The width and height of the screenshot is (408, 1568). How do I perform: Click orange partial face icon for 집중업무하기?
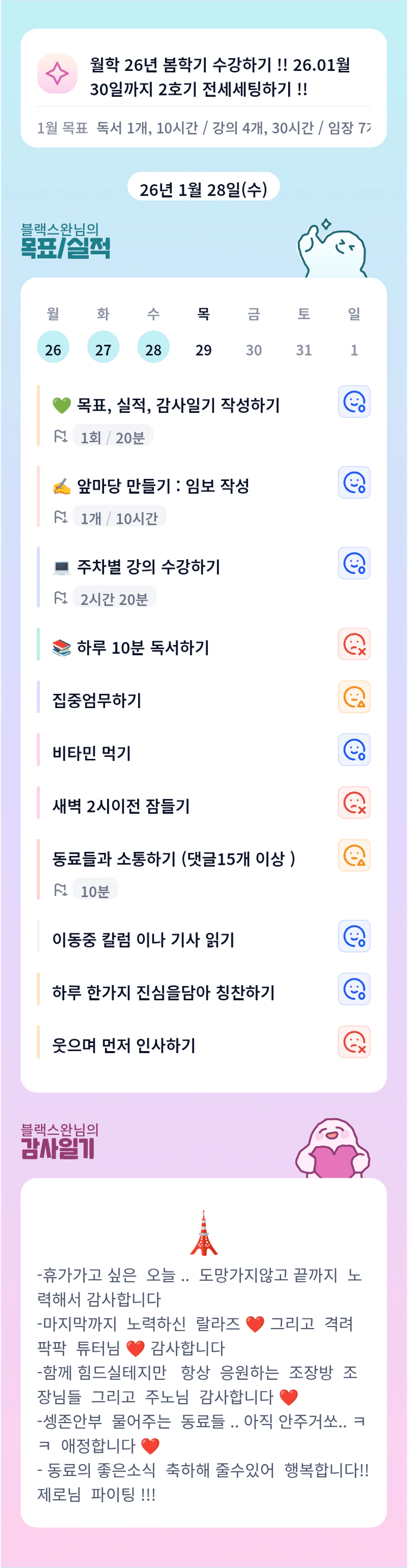coord(354,697)
